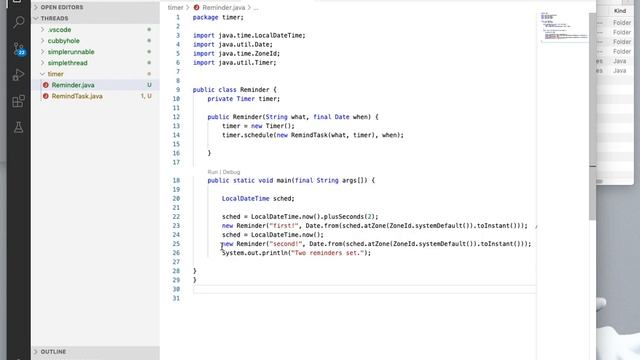The image size is (640, 360).
Task: Click the "first!" string literal
Action: click(284, 225)
